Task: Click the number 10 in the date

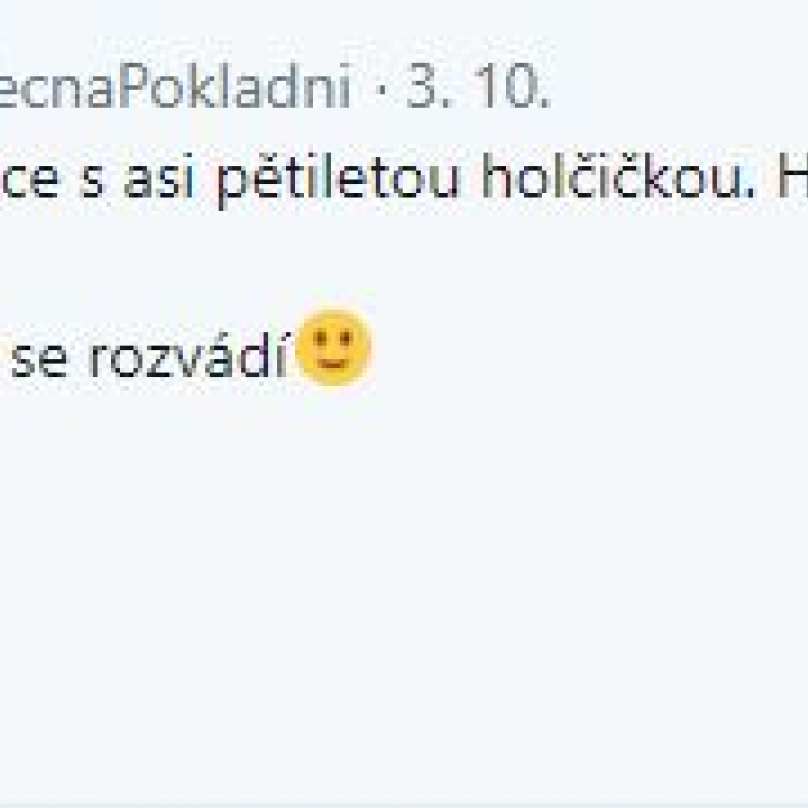Action: [510, 86]
